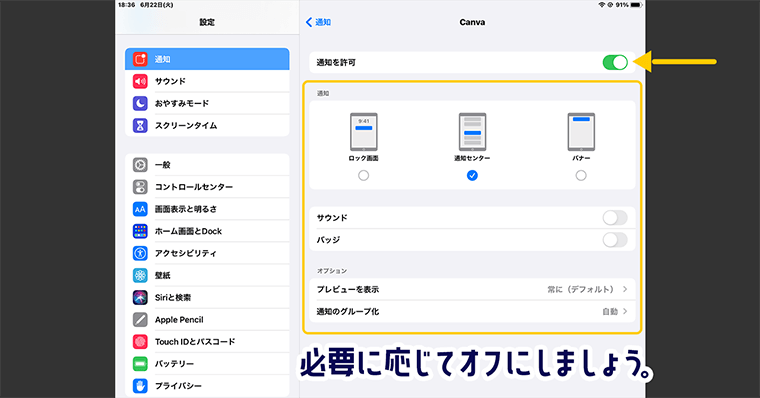Tap the 設定 sidebar title
This screenshot has width=760, height=398.
(207, 22)
